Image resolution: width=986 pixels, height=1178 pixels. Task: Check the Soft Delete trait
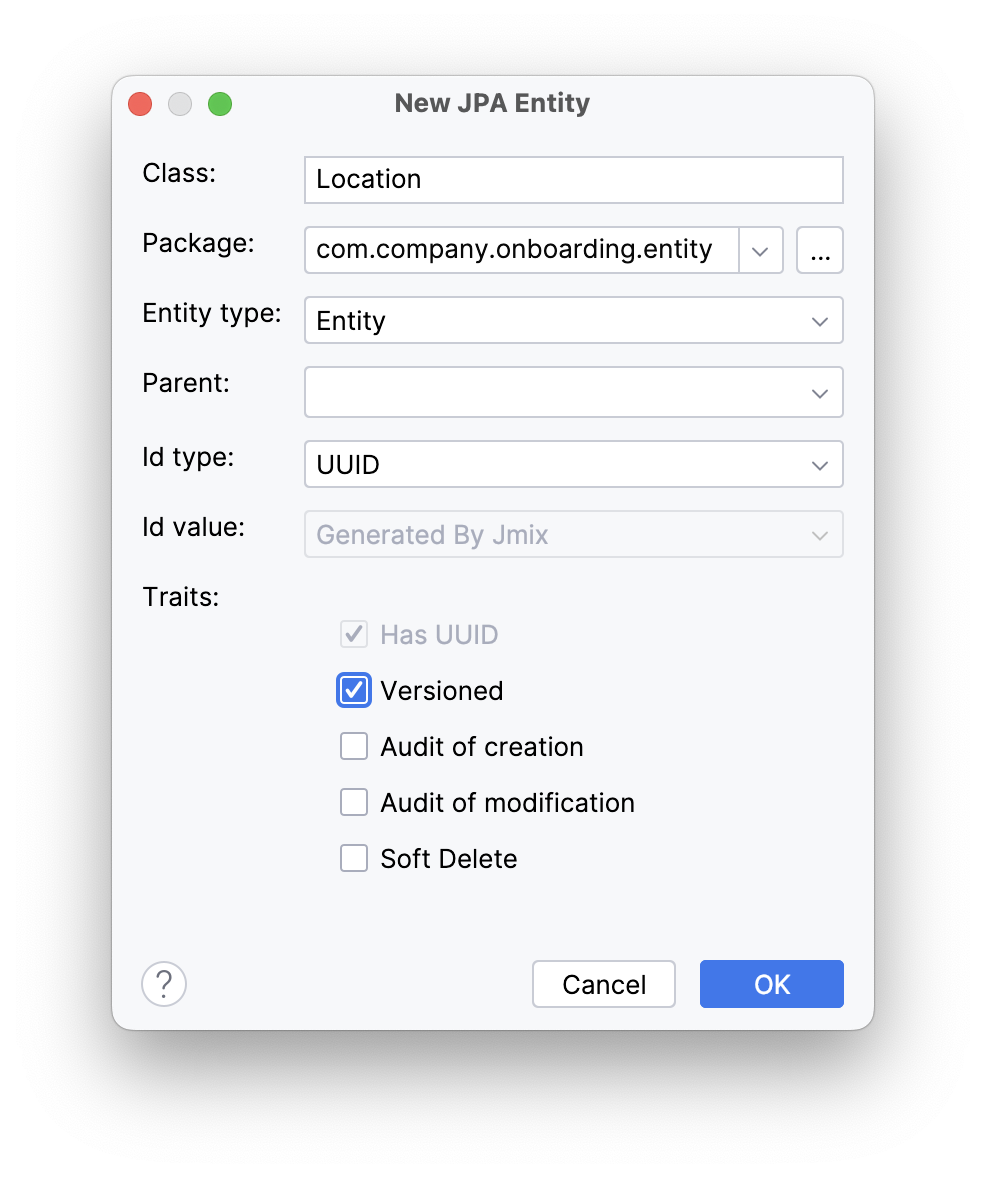point(353,858)
